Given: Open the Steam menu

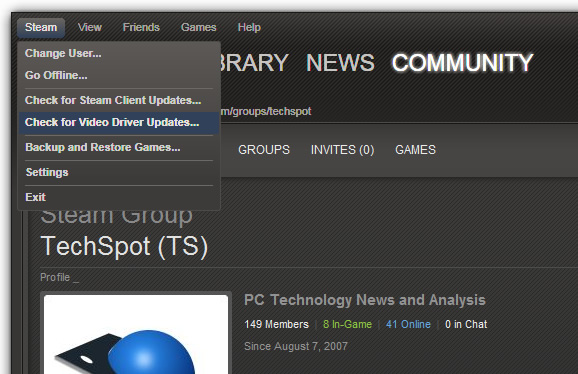Looking at the screenshot, I should (x=41, y=28).
